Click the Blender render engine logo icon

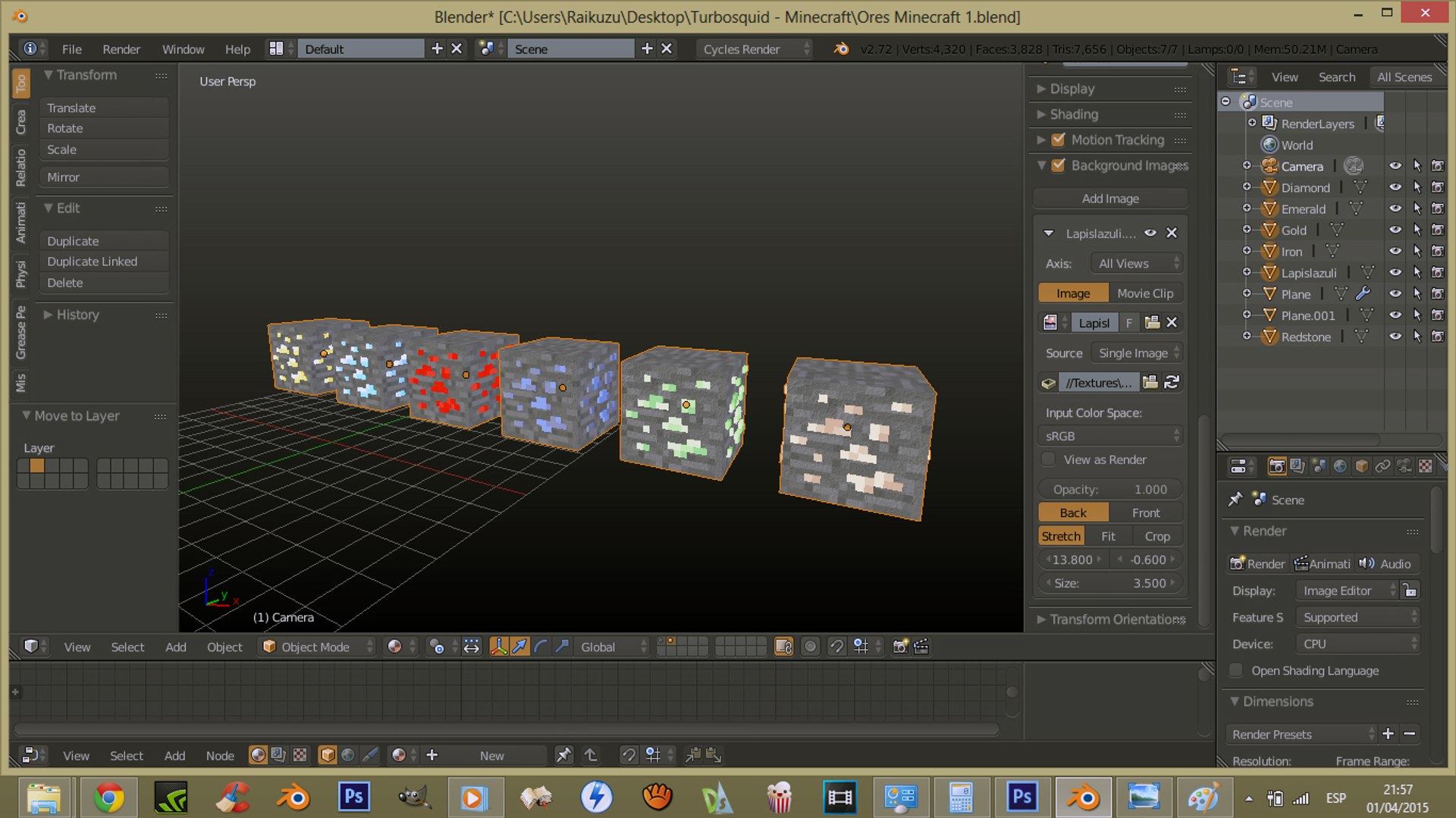point(841,49)
